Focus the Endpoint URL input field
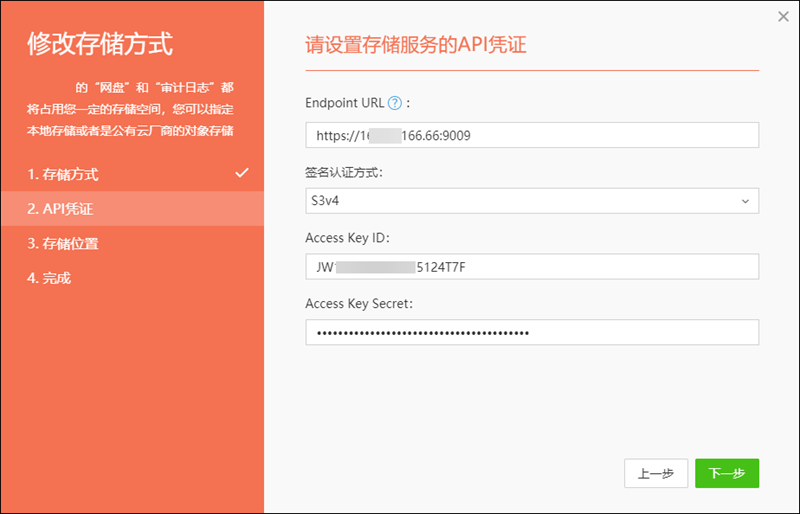800x514 pixels. [532, 135]
